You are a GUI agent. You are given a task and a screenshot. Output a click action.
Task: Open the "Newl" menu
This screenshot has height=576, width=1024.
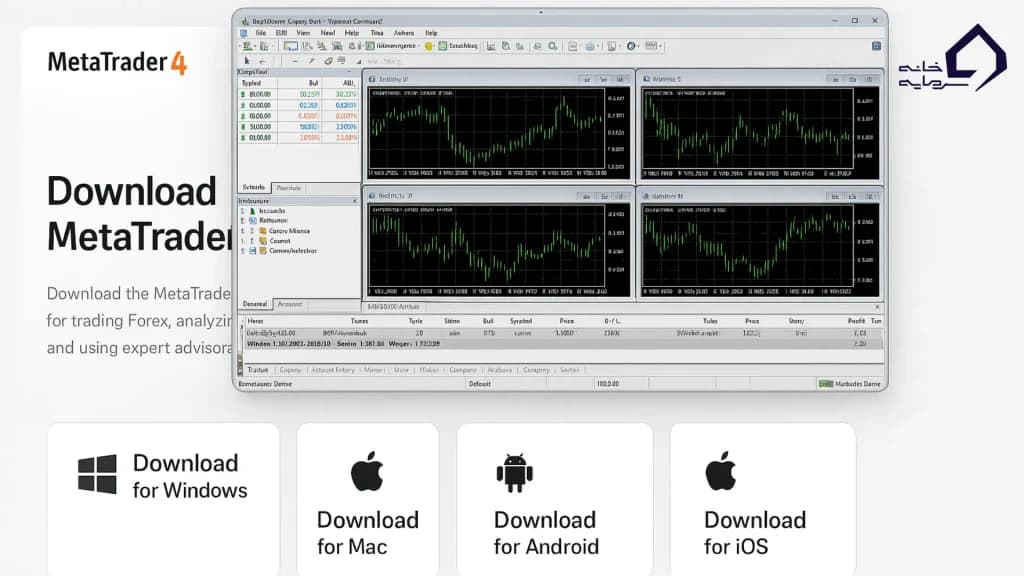click(327, 33)
